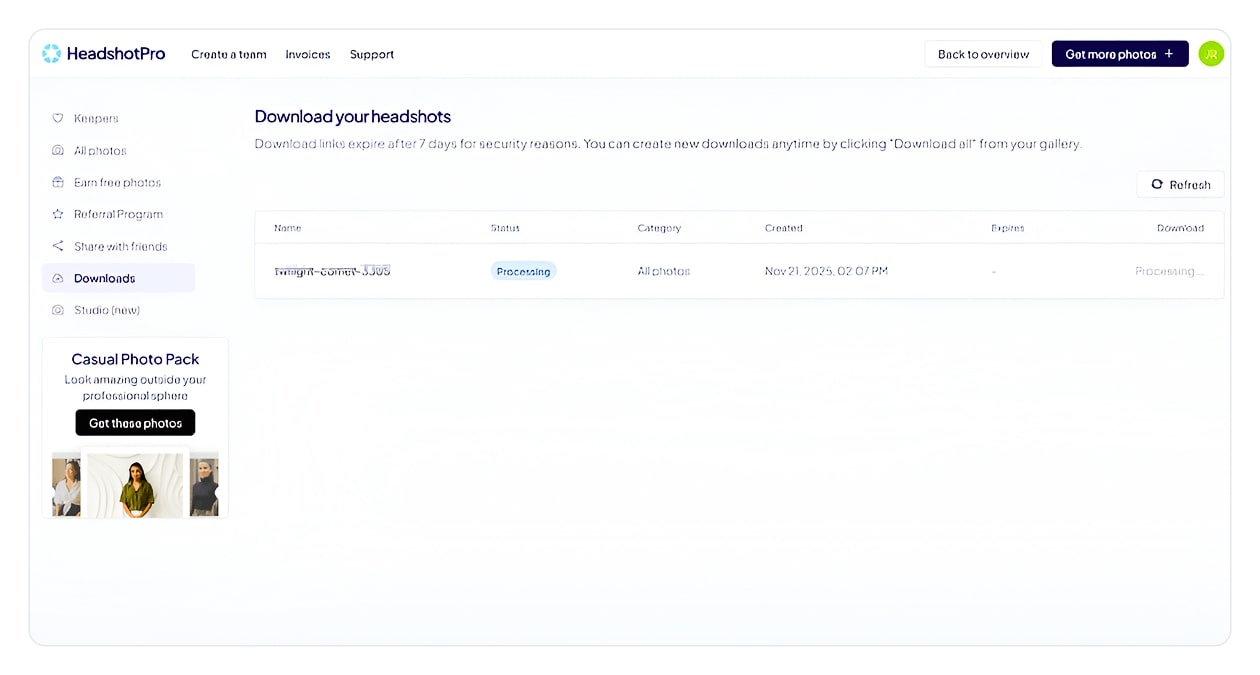The width and height of the screenshot is (1260, 675).
Task: Click the Studio (new) camera icon
Action: (58, 310)
